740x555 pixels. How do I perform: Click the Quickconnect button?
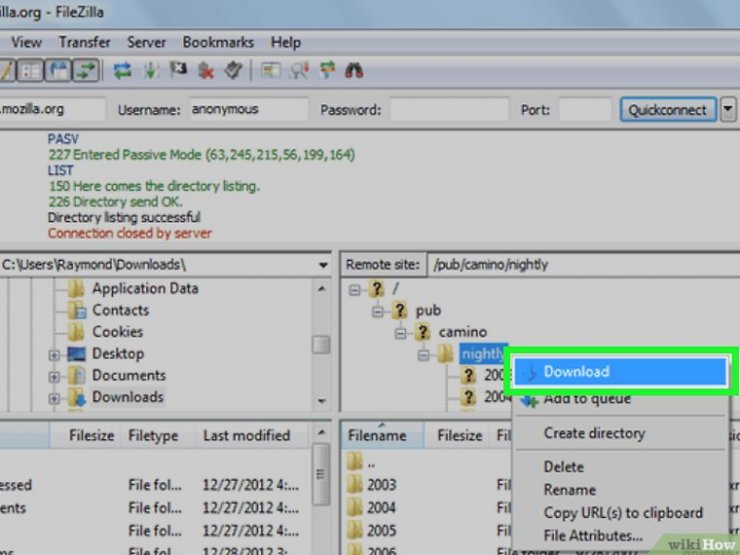[x=668, y=110]
